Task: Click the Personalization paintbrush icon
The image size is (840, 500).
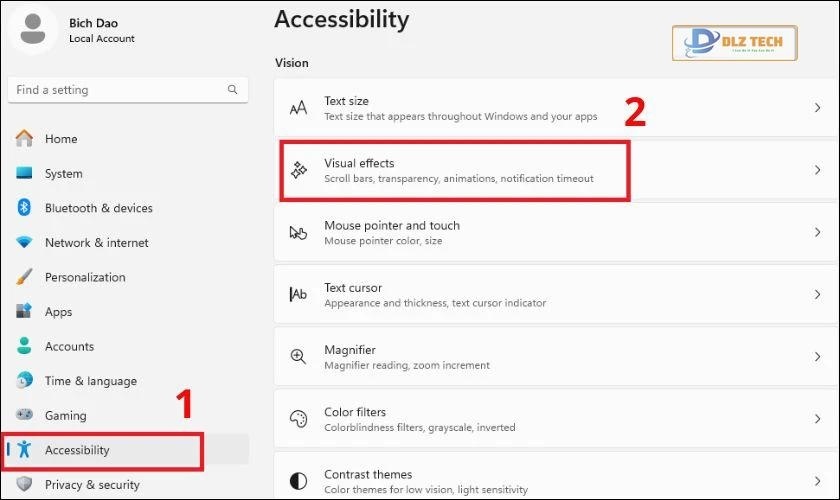Action: (x=25, y=277)
